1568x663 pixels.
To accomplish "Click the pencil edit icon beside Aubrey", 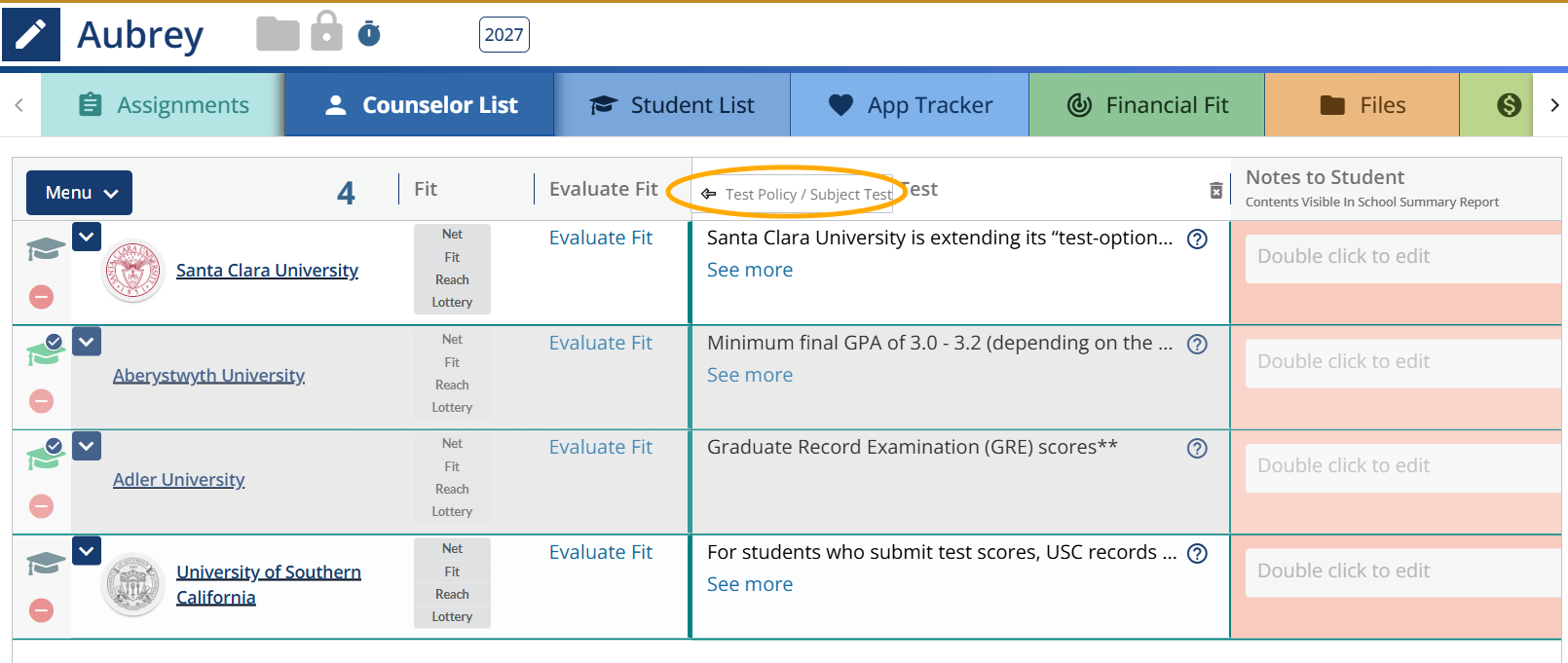I will click(31, 35).
